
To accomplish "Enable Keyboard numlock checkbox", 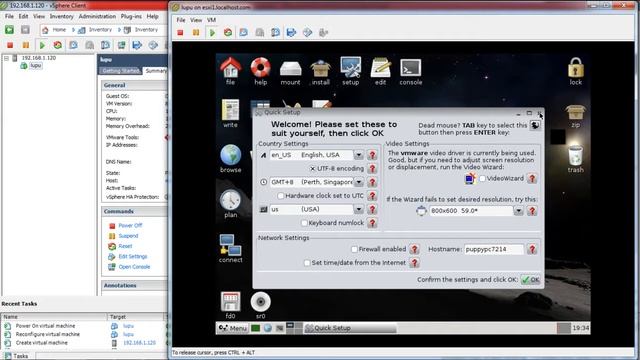I will click(x=304, y=223).
